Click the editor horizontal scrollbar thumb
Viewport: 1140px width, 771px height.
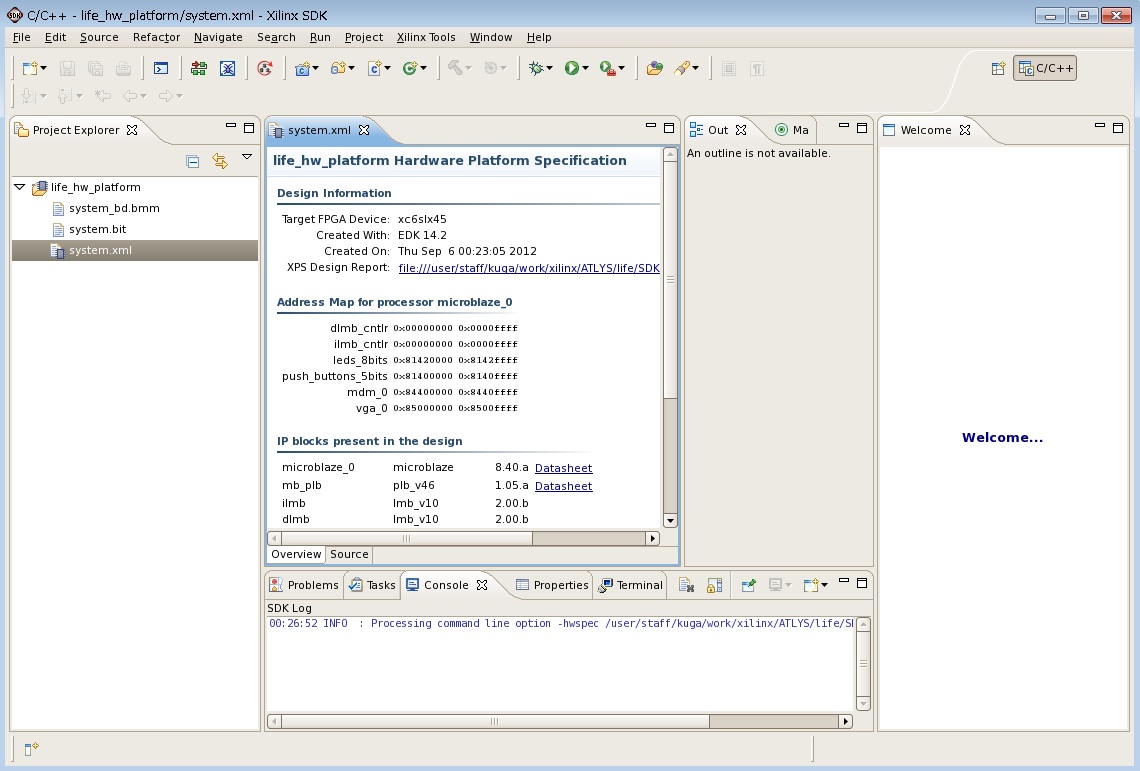(406, 538)
